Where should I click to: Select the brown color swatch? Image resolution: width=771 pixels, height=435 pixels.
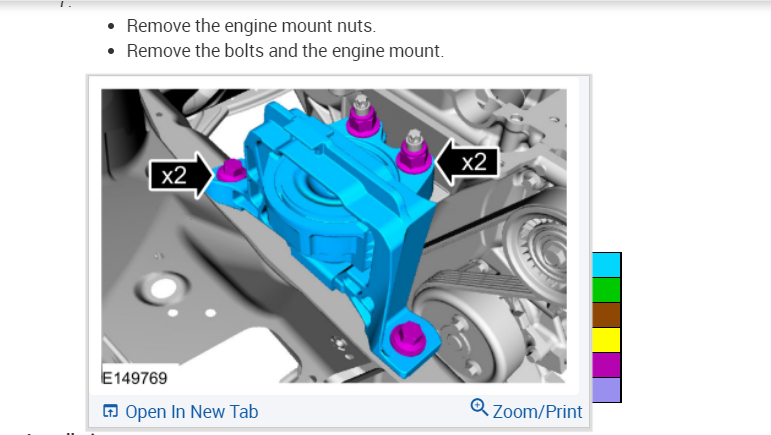(x=606, y=315)
